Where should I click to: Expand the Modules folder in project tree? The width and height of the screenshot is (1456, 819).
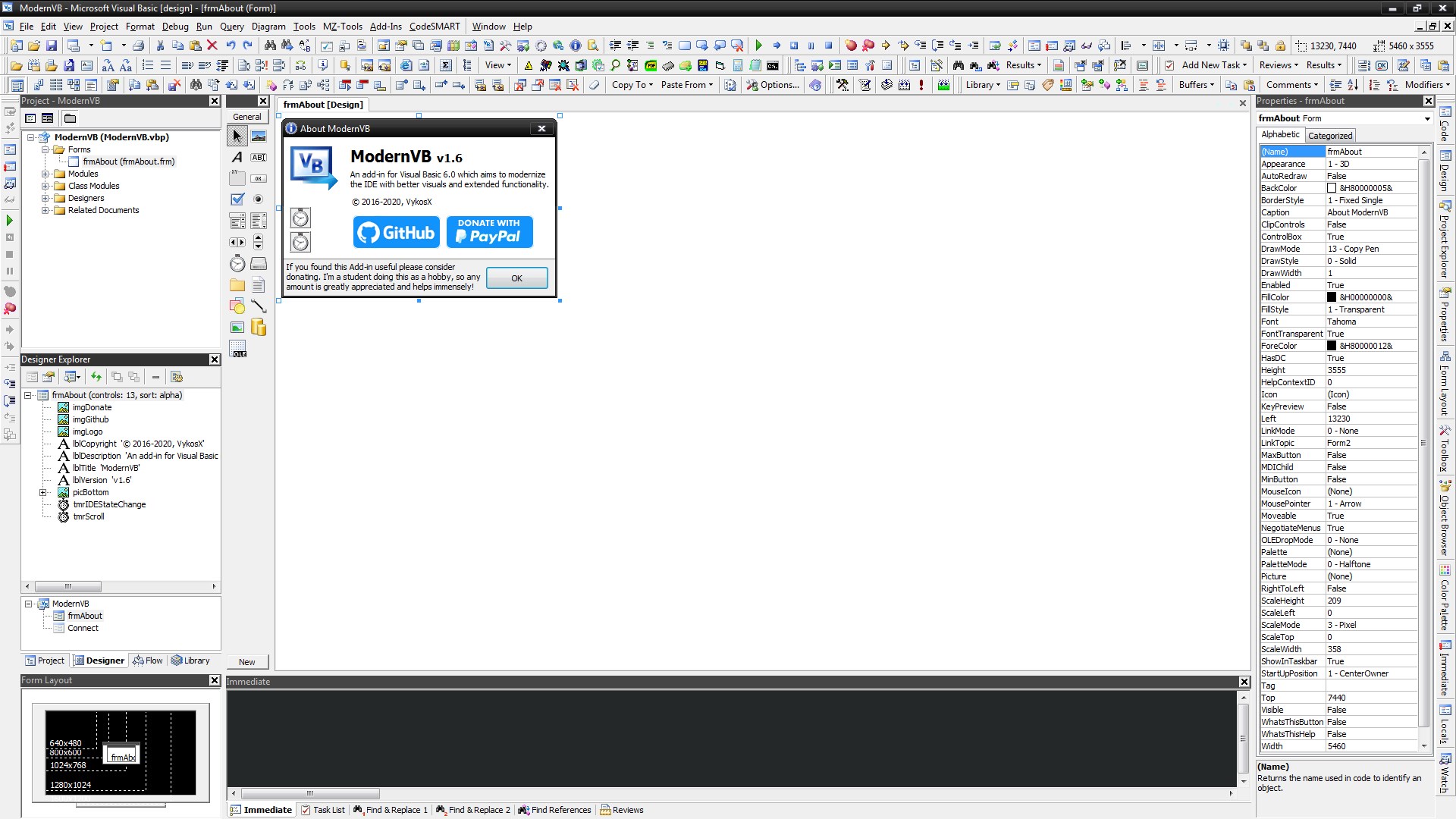click(x=45, y=174)
